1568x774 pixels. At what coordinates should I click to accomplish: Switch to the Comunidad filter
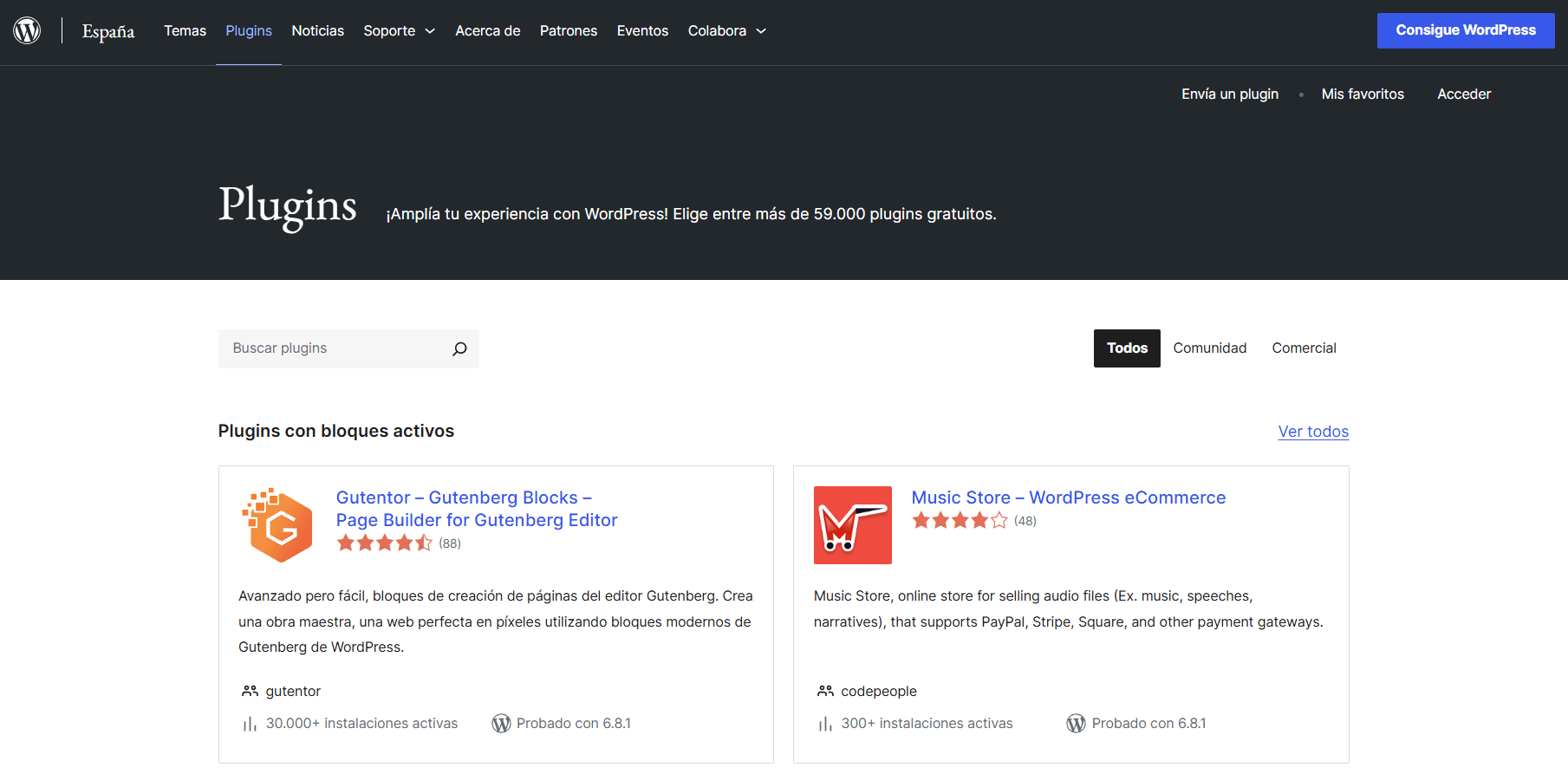pyautogui.click(x=1210, y=348)
